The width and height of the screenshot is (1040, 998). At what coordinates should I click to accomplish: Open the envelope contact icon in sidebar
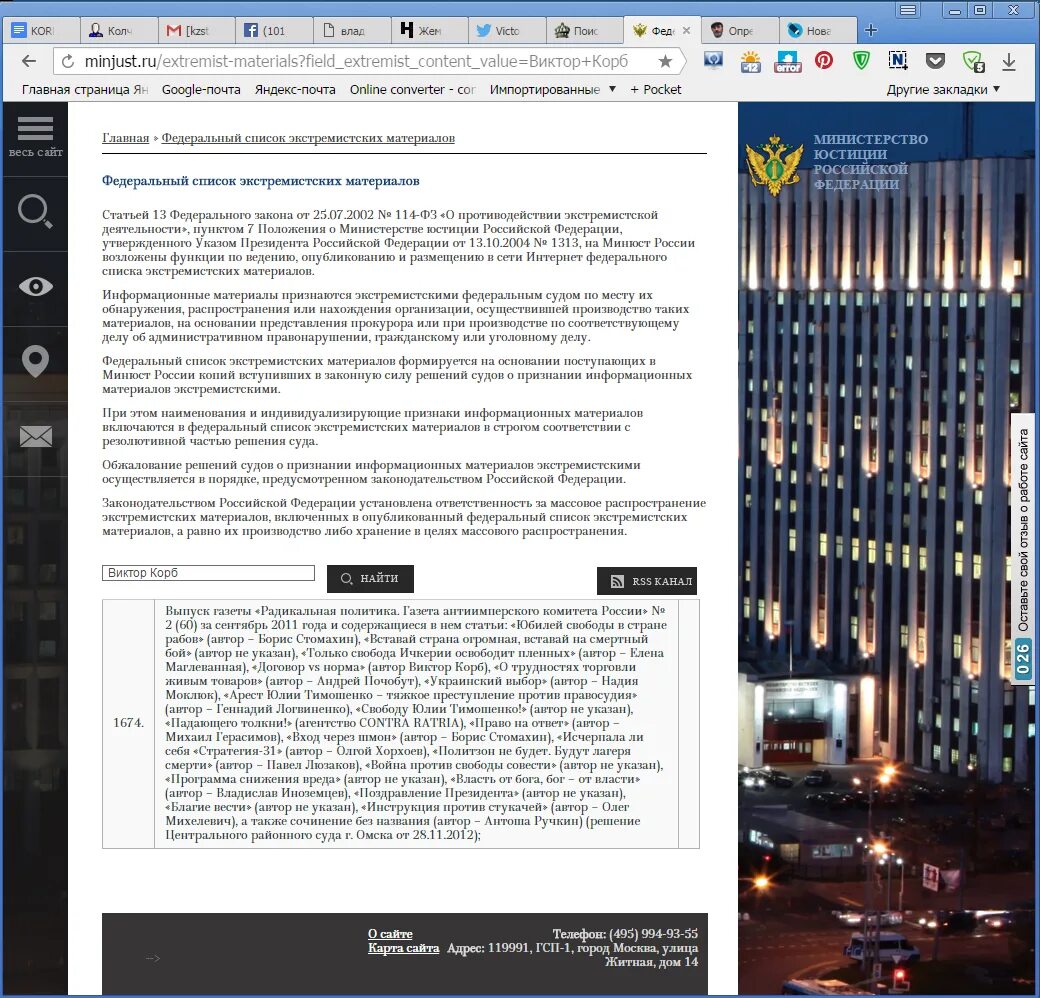point(35,436)
